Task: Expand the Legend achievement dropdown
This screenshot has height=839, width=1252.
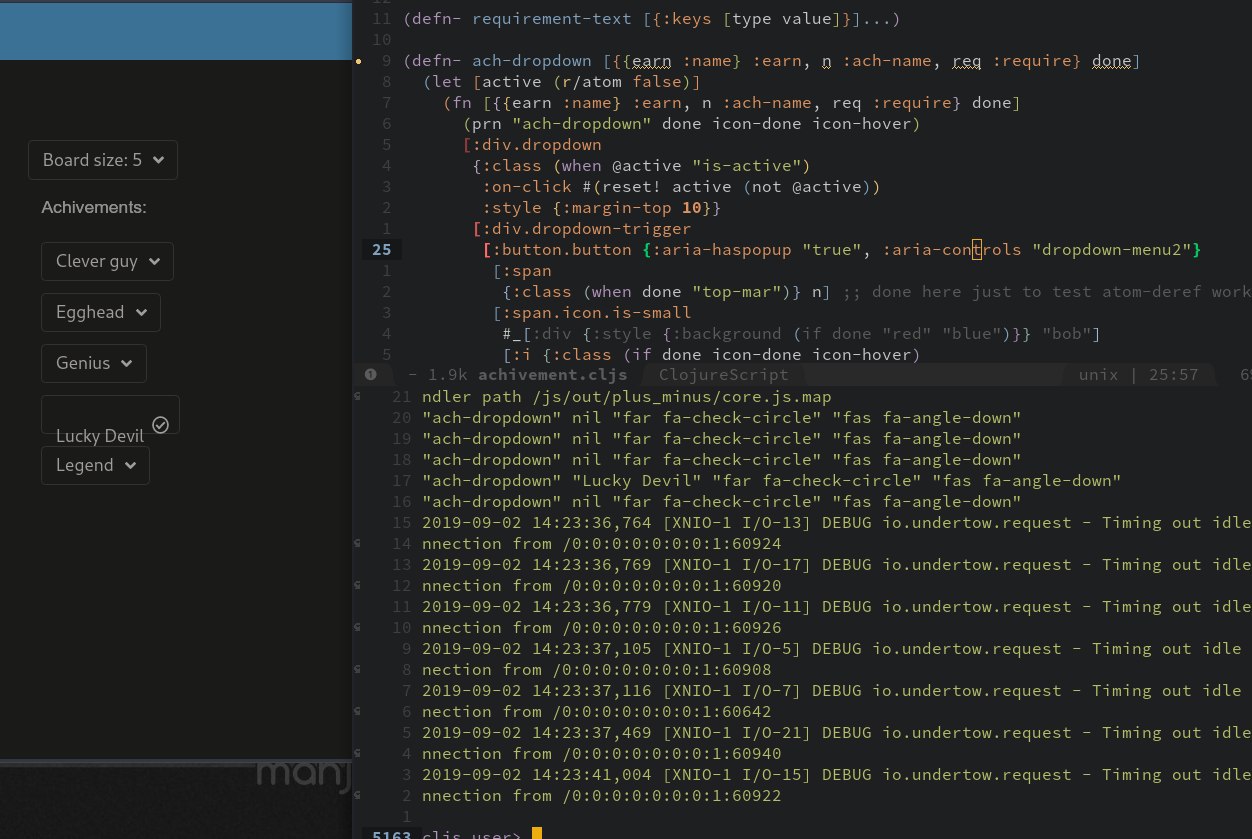Action: (x=95, y=465)
